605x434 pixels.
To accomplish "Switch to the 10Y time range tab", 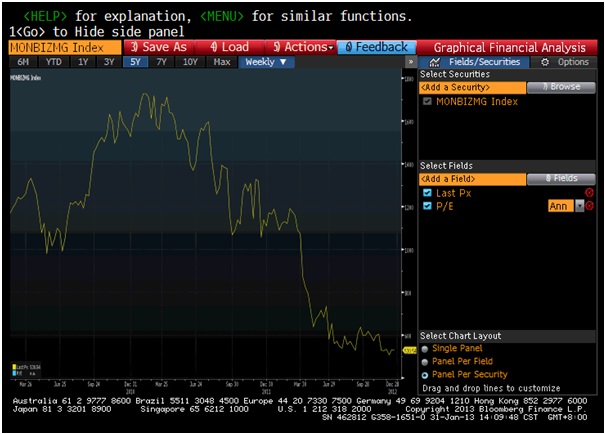I will pyautogui.click(x=190, y=62).
